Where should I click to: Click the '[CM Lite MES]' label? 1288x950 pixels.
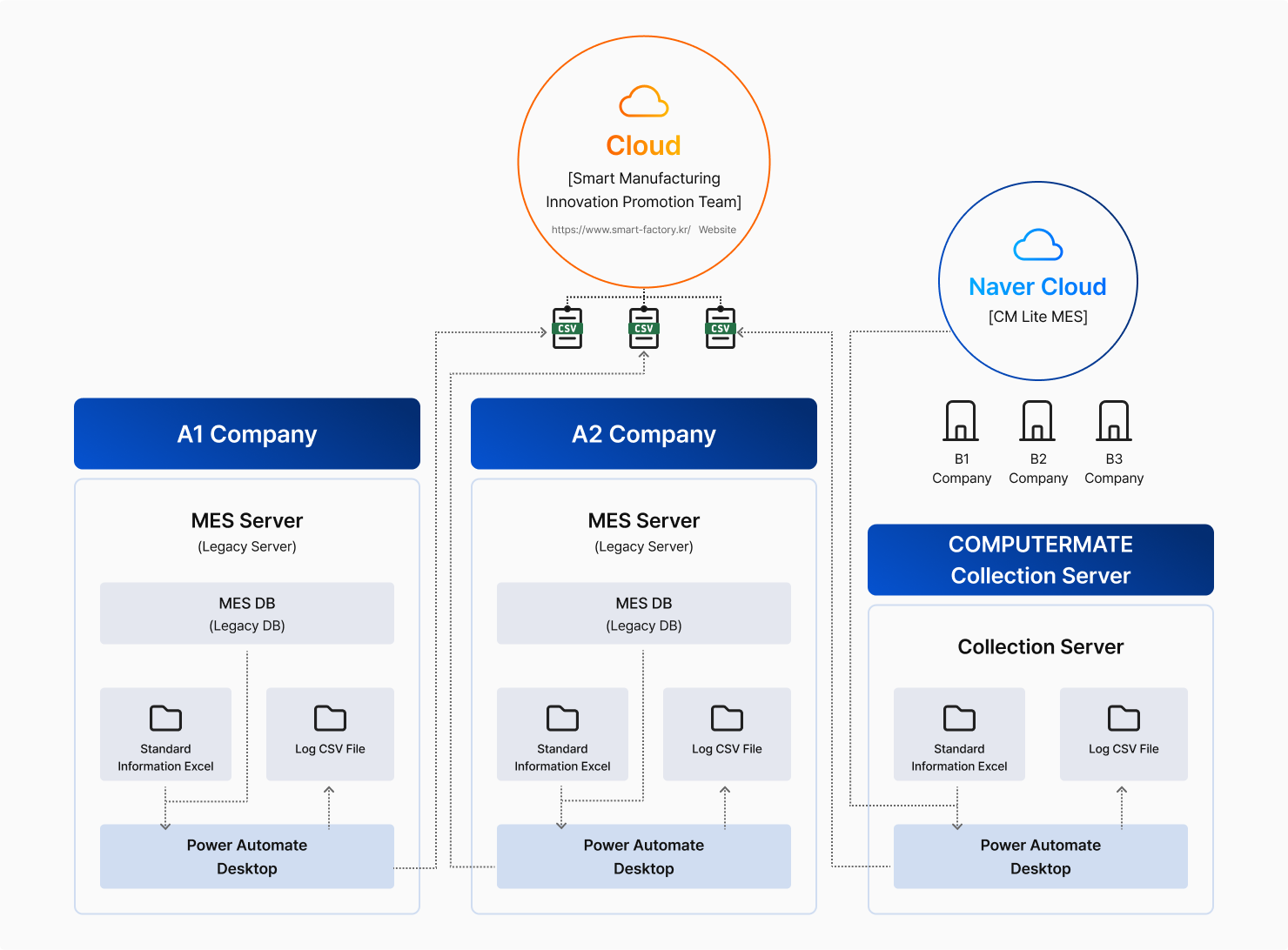1038,317
